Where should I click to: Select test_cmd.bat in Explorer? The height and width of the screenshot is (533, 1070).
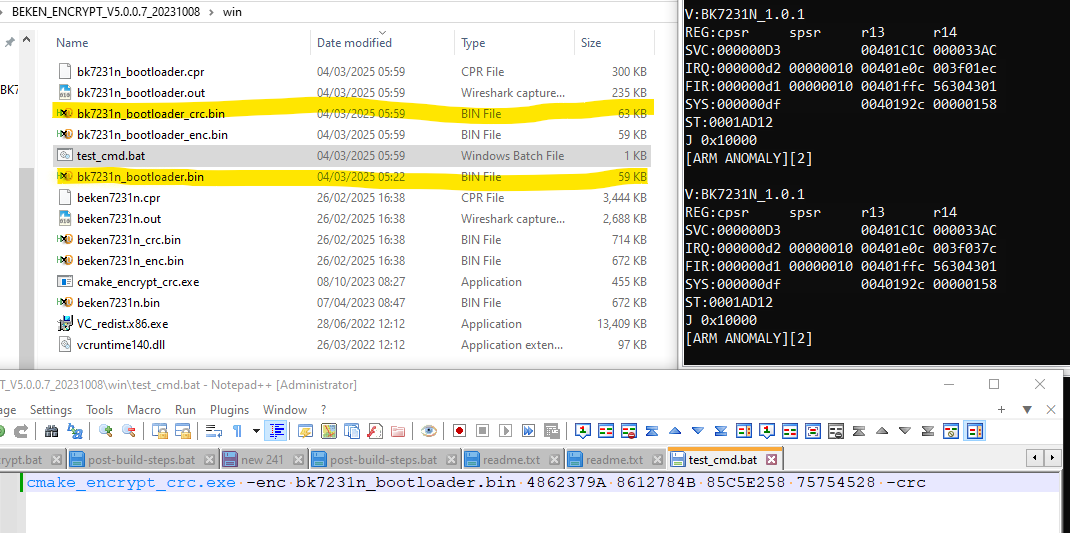click(352, 156)
